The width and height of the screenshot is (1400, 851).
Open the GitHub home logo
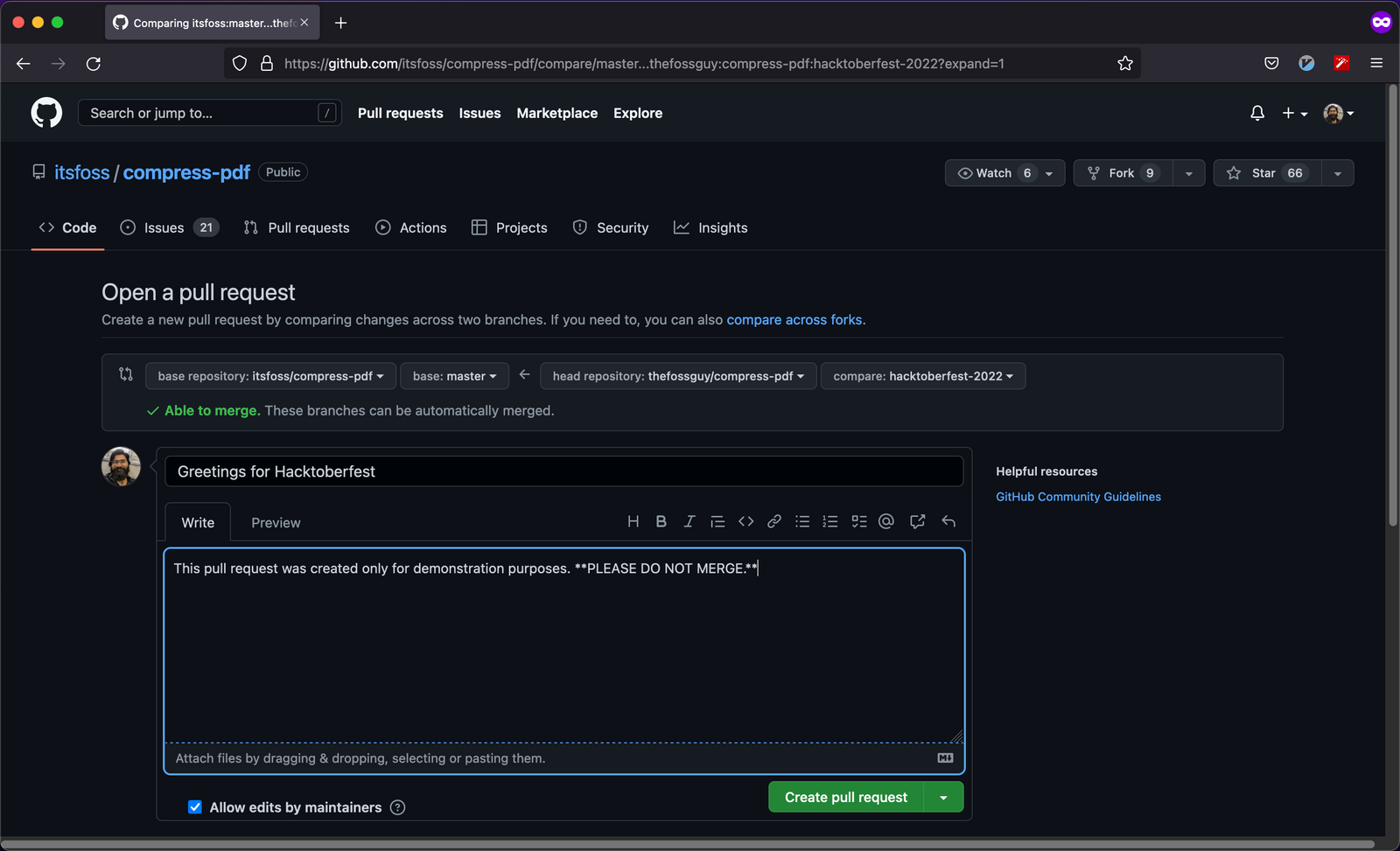(46, 112)
